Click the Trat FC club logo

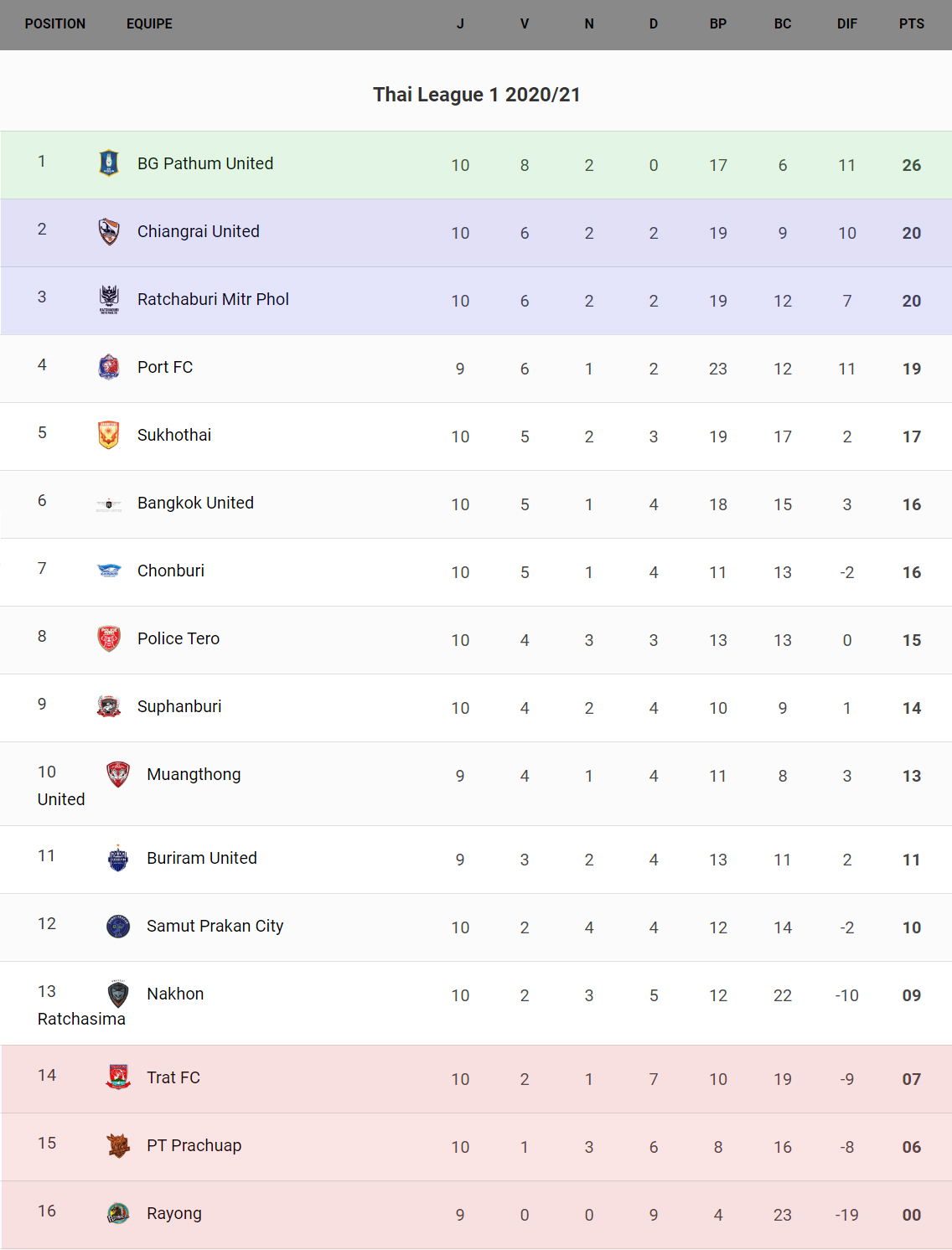118,1077
